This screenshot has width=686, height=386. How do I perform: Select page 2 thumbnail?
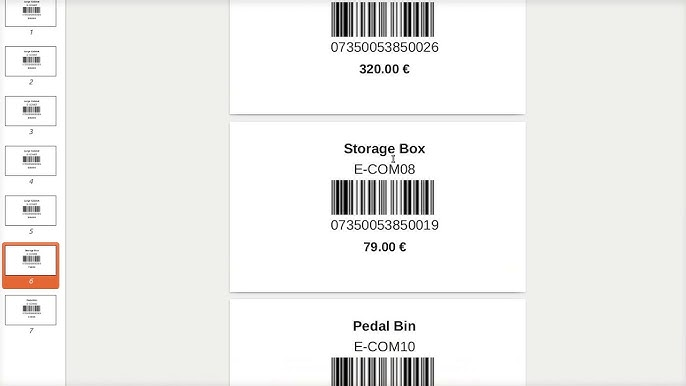pyautogui.click(x=31, y=61)
